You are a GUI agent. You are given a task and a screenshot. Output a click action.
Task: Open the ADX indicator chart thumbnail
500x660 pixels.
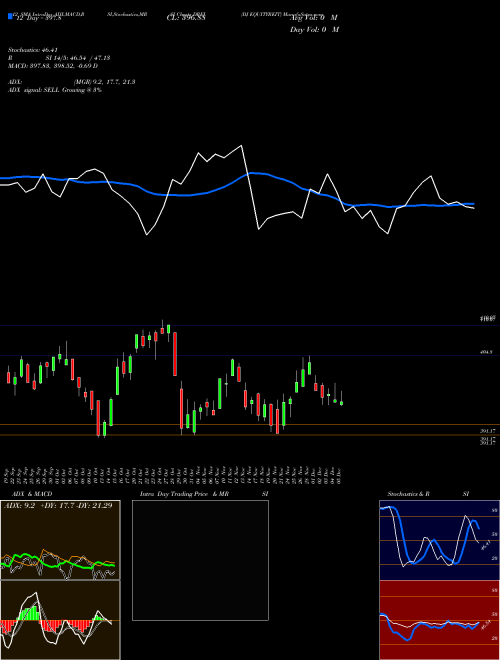pos(60,540)
